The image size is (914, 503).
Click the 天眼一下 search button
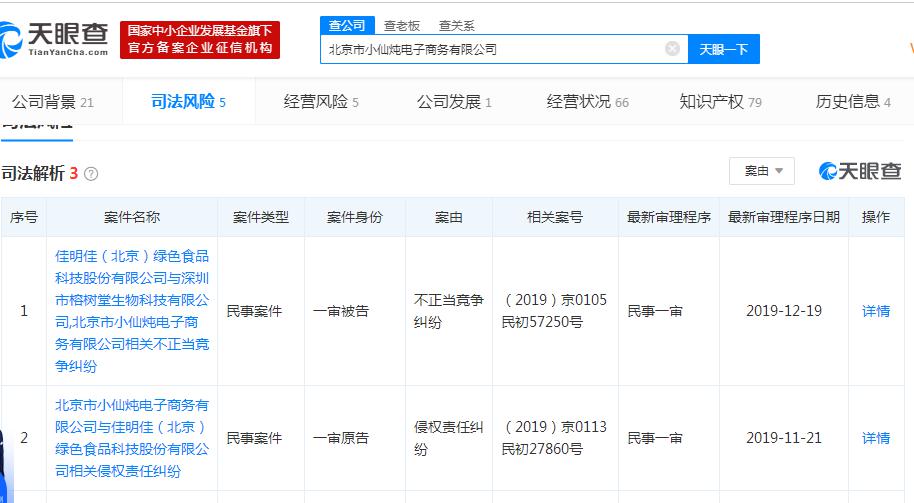click(723, 50)
